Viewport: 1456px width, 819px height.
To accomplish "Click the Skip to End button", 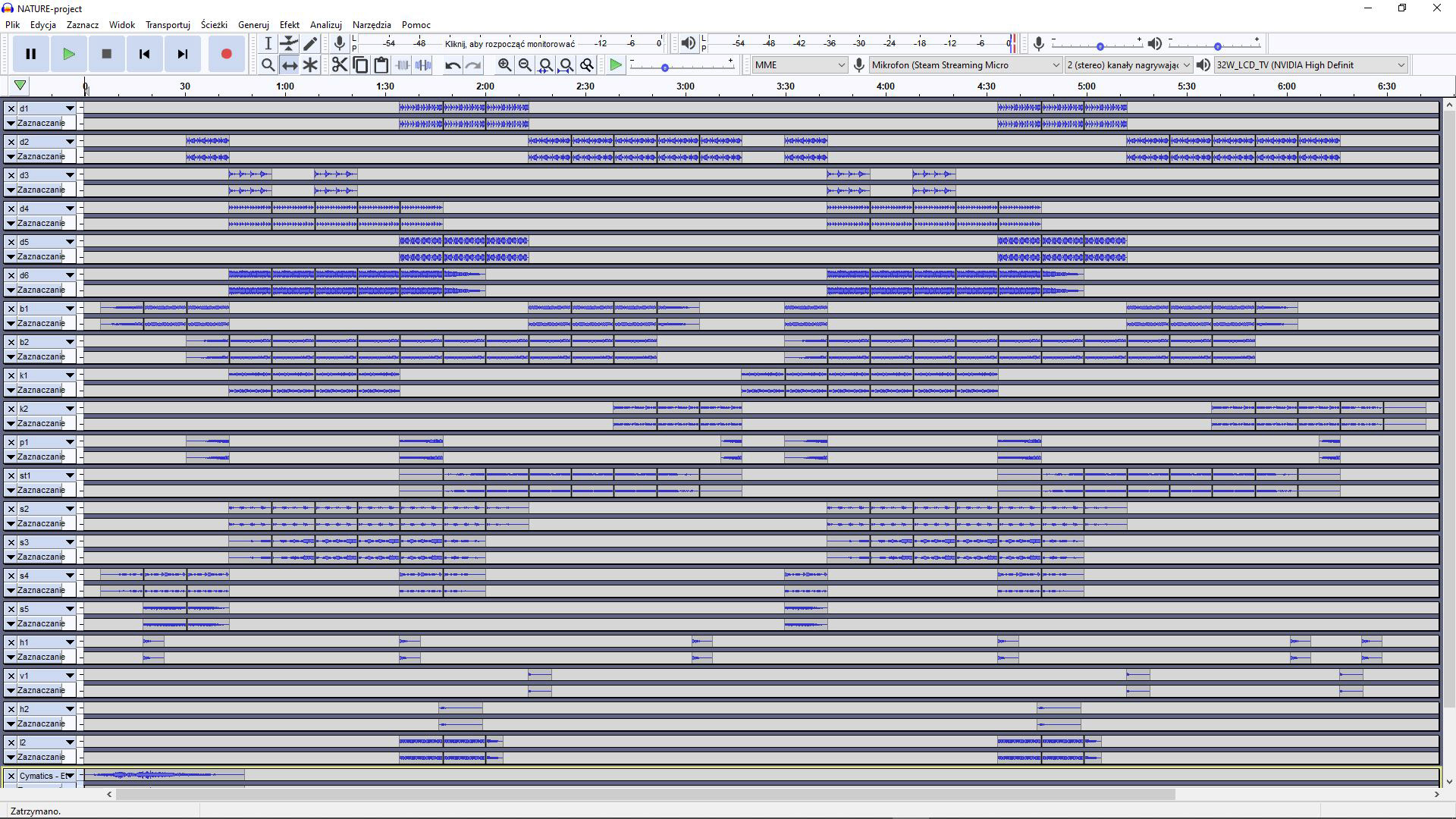I will pos(182,54).
